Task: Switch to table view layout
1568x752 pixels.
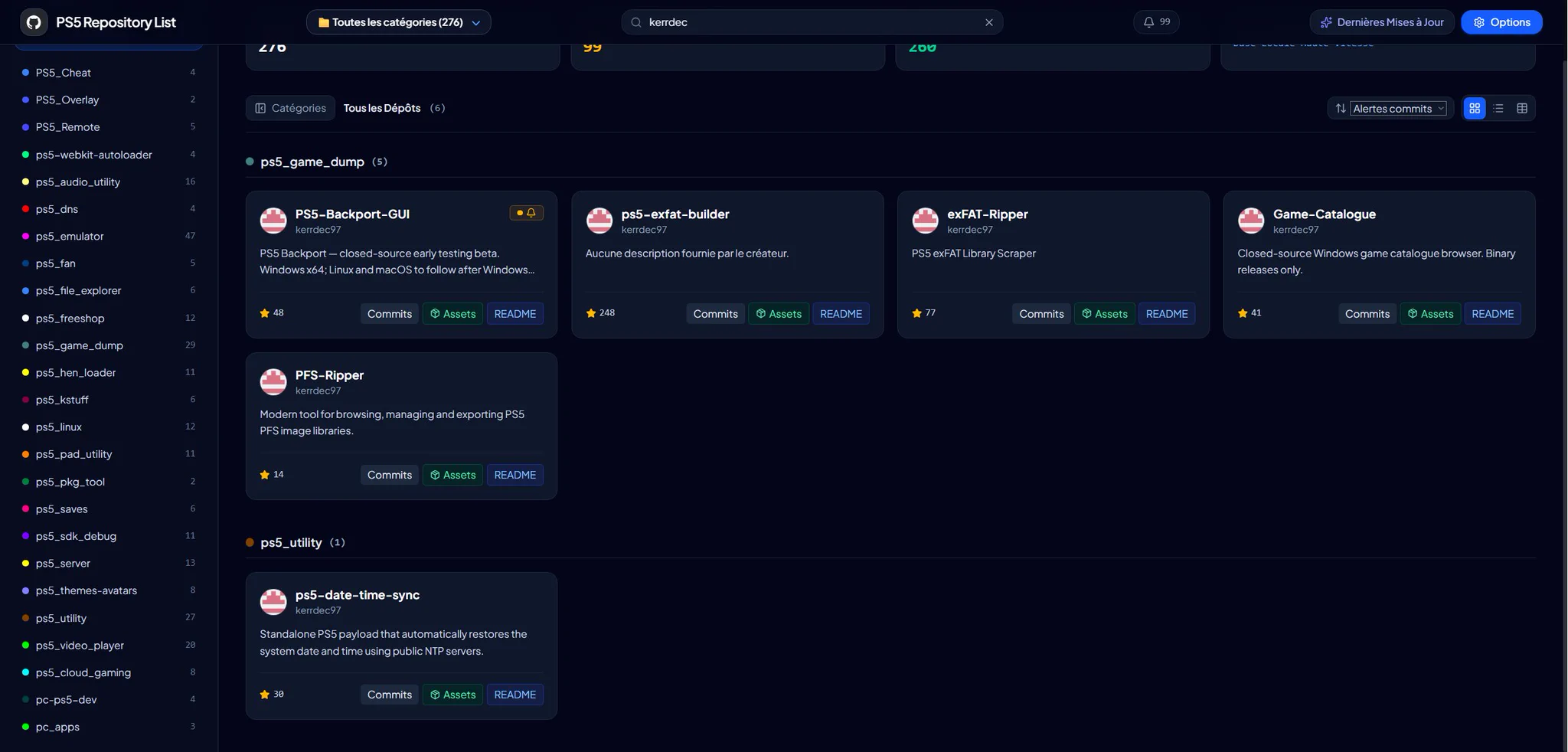Action: (1522, 109)
